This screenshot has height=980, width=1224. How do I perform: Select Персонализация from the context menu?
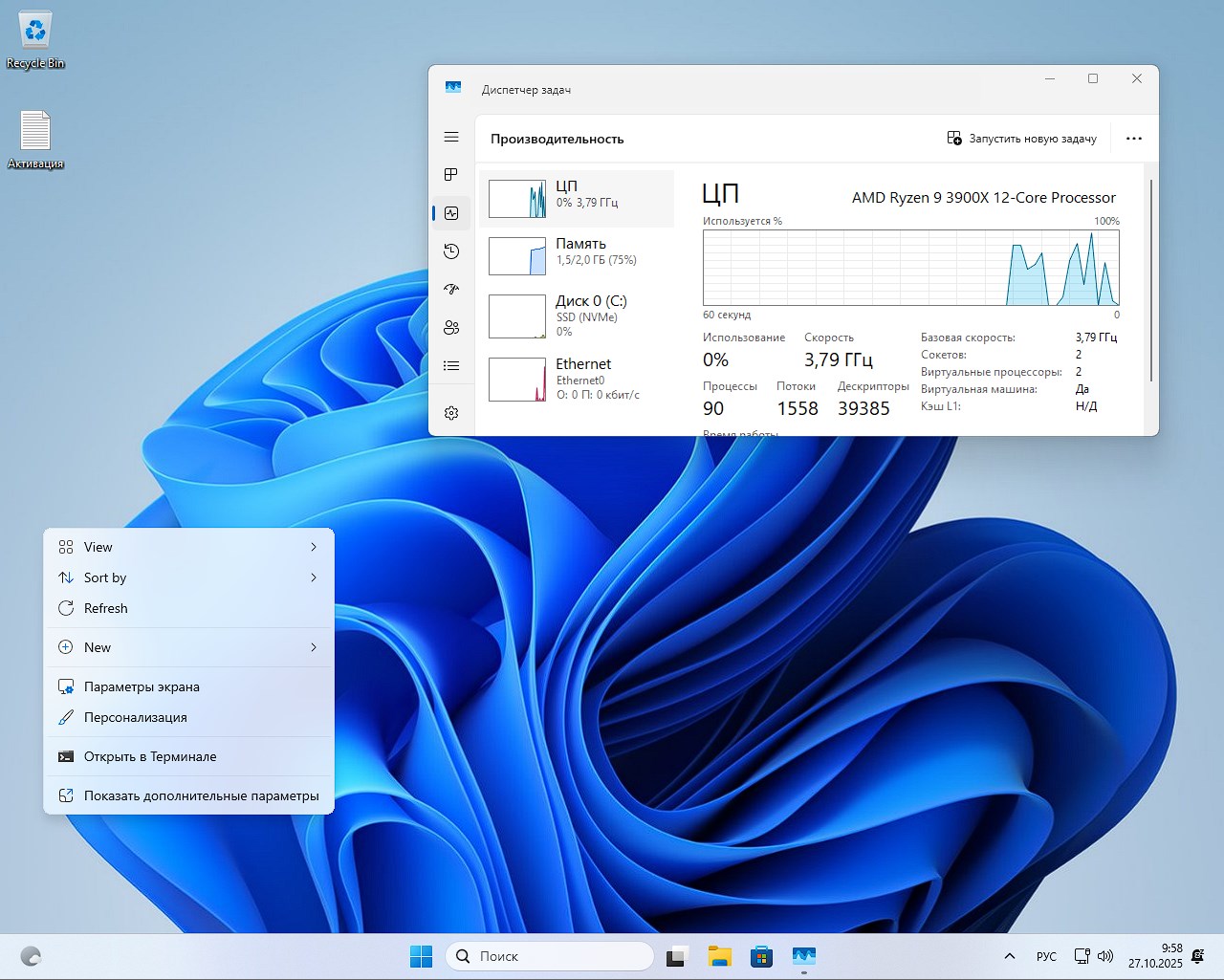(135, 717)
